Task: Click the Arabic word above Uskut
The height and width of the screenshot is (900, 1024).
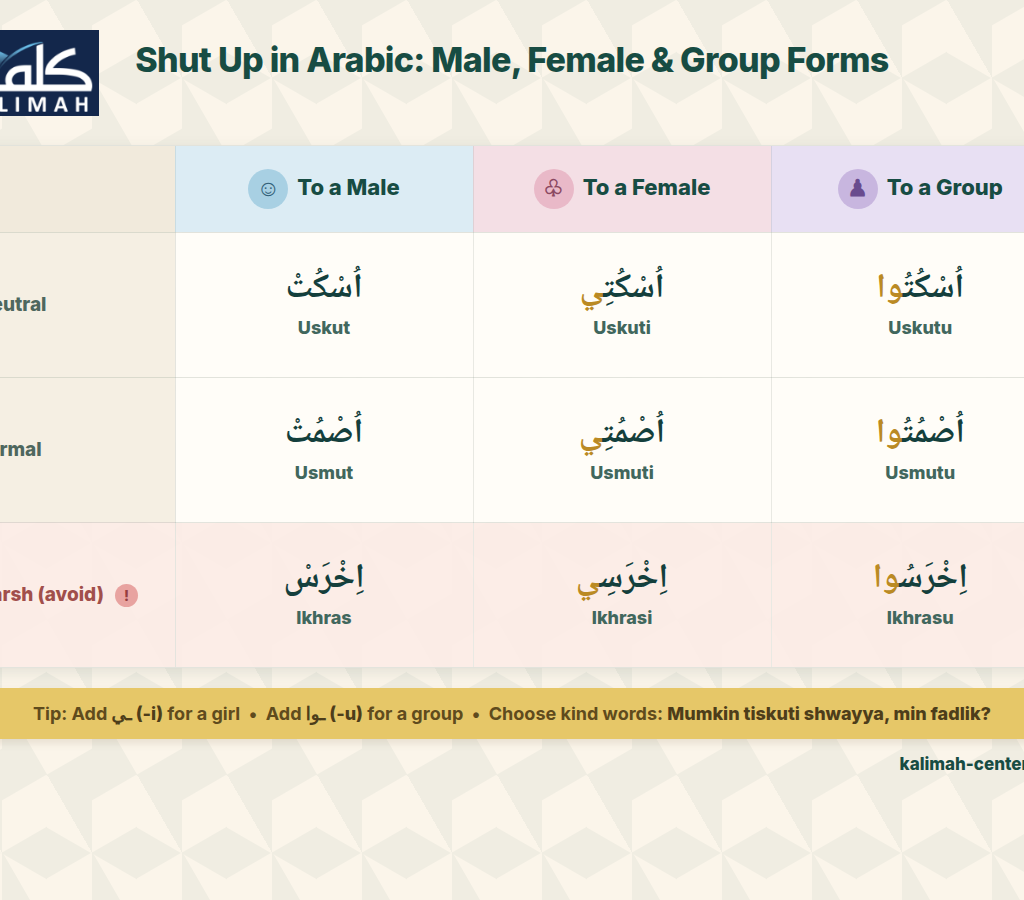Action: 324,284
